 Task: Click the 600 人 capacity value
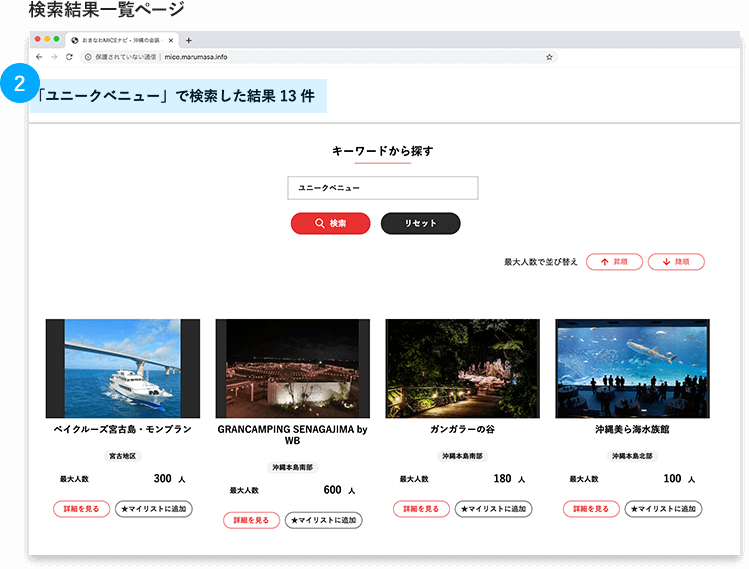click(340, 490)
